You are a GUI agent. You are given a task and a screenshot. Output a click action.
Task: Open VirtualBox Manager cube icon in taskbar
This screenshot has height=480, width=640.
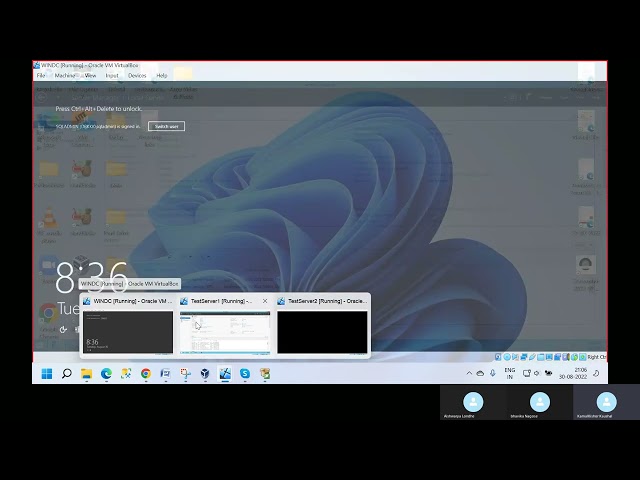pos(205,373)
